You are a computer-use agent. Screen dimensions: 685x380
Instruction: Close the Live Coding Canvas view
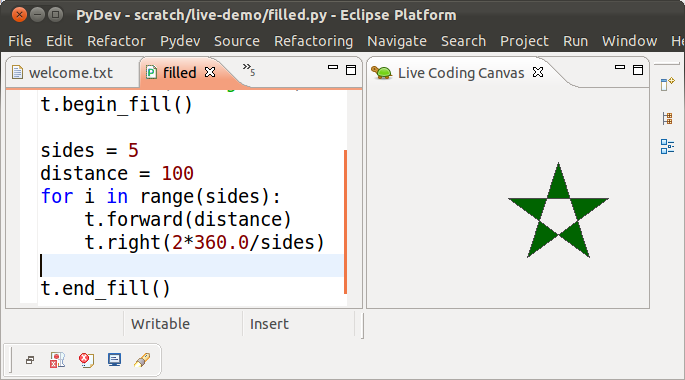(538, 72)
